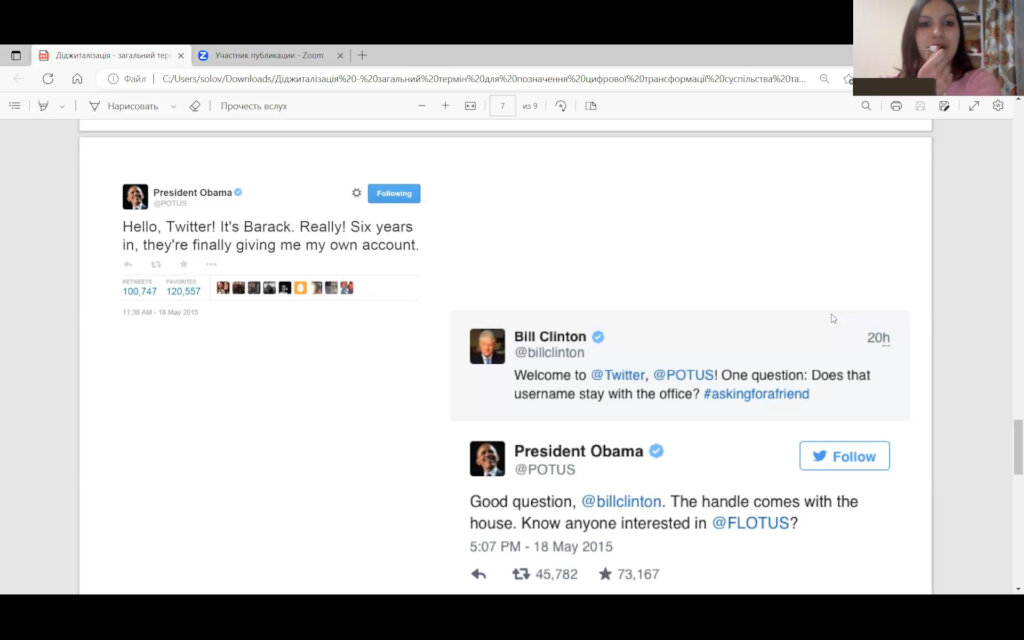The width and height of the screenshot is (1024, 640).
Task: Click the @billclinton mention link
Action: (621, 502)
